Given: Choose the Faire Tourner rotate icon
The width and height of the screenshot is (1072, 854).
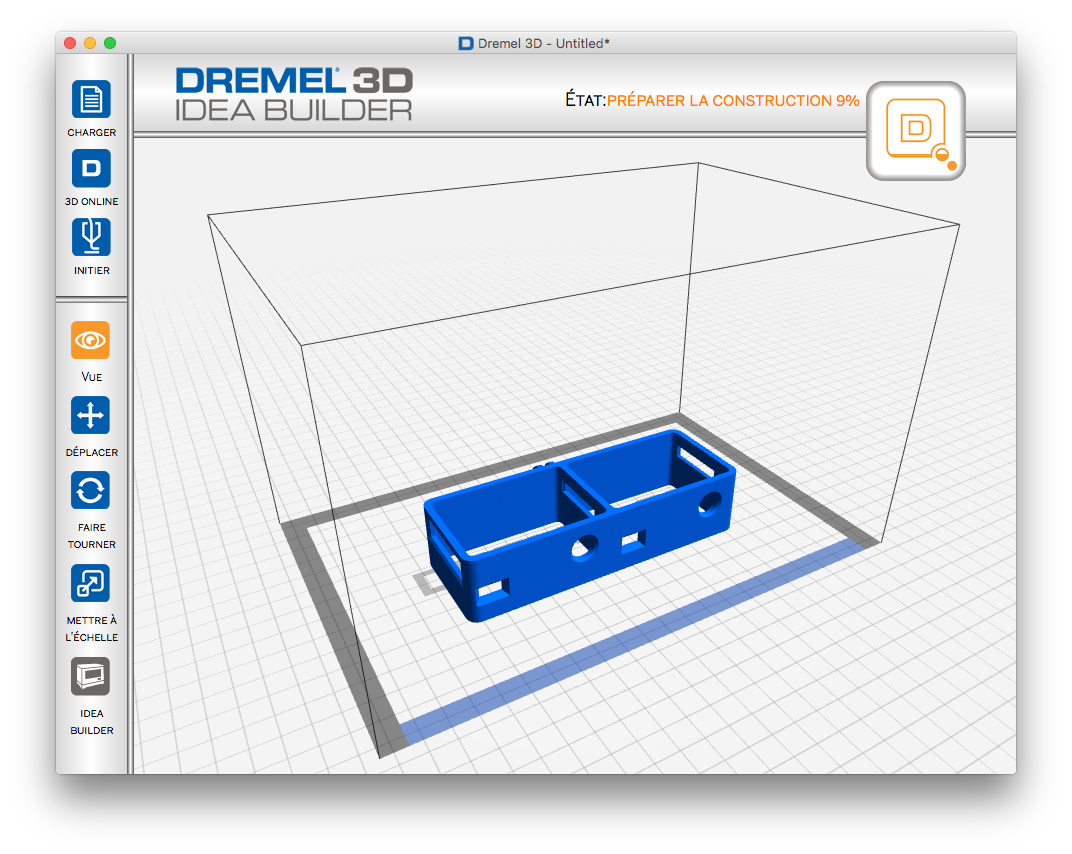Looking at the screenshot, I should coord(90,491).
